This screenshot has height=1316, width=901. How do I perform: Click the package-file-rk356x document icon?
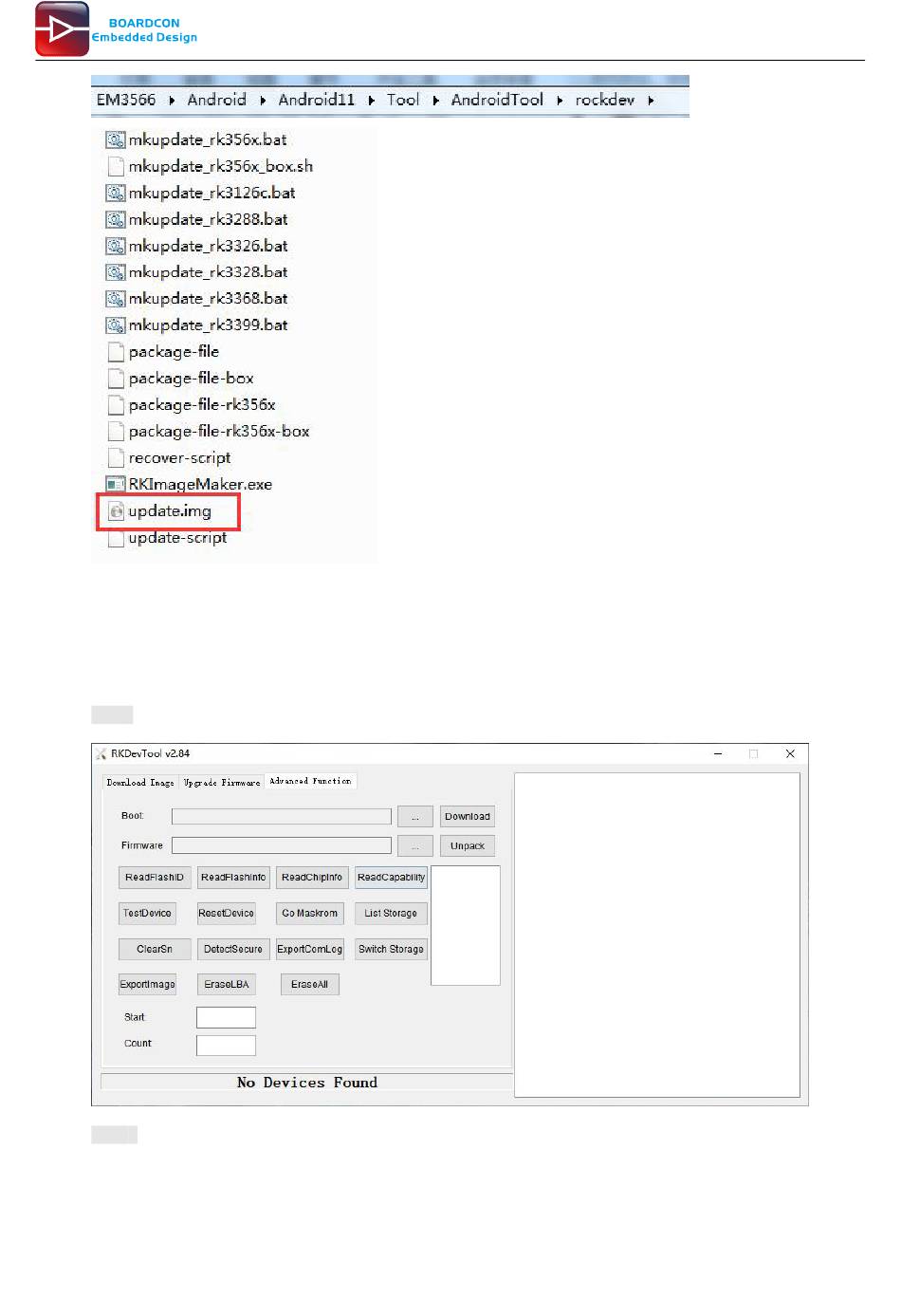tap(116, 405)
